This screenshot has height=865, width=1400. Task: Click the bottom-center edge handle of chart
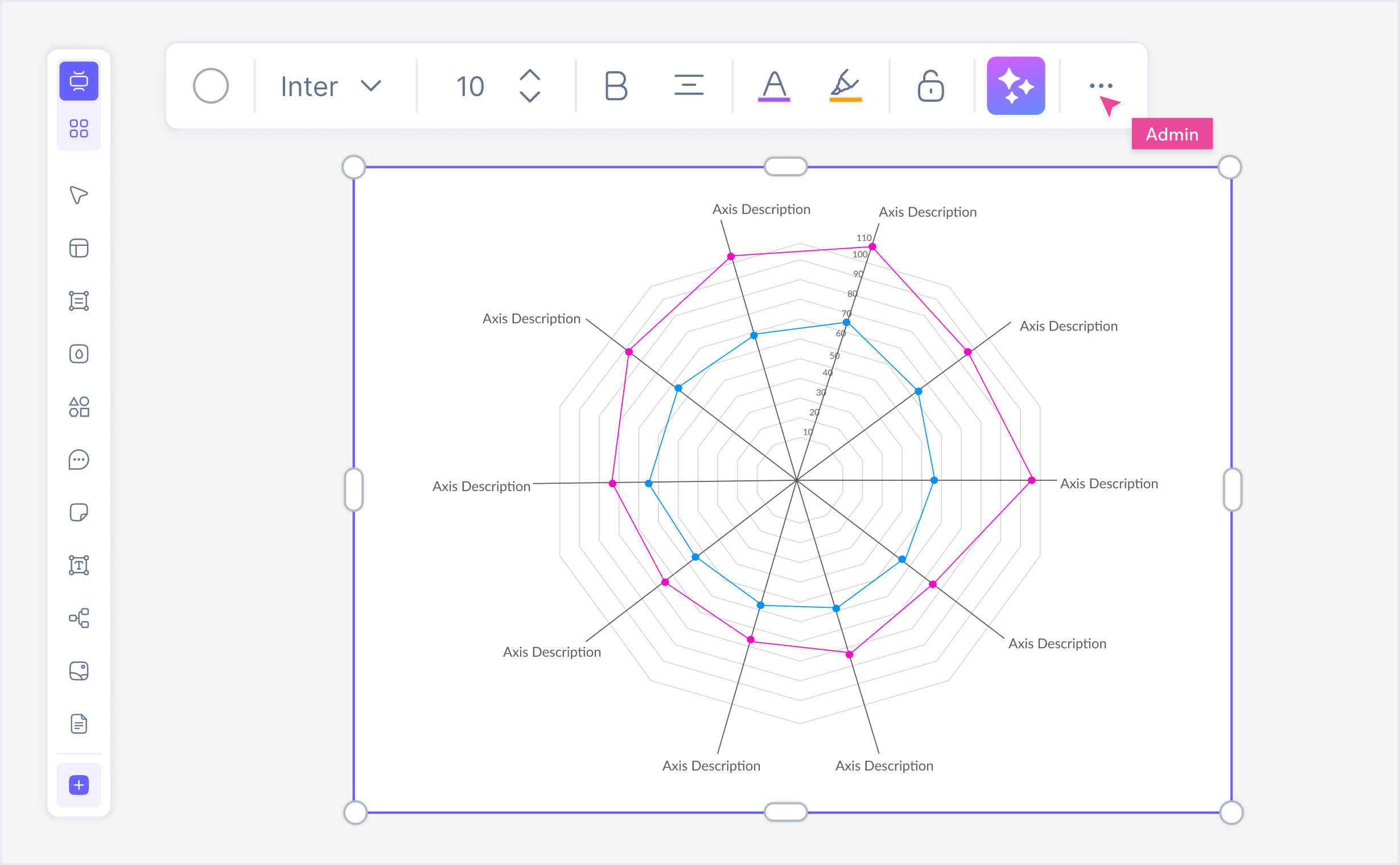[x=786, y=812]
